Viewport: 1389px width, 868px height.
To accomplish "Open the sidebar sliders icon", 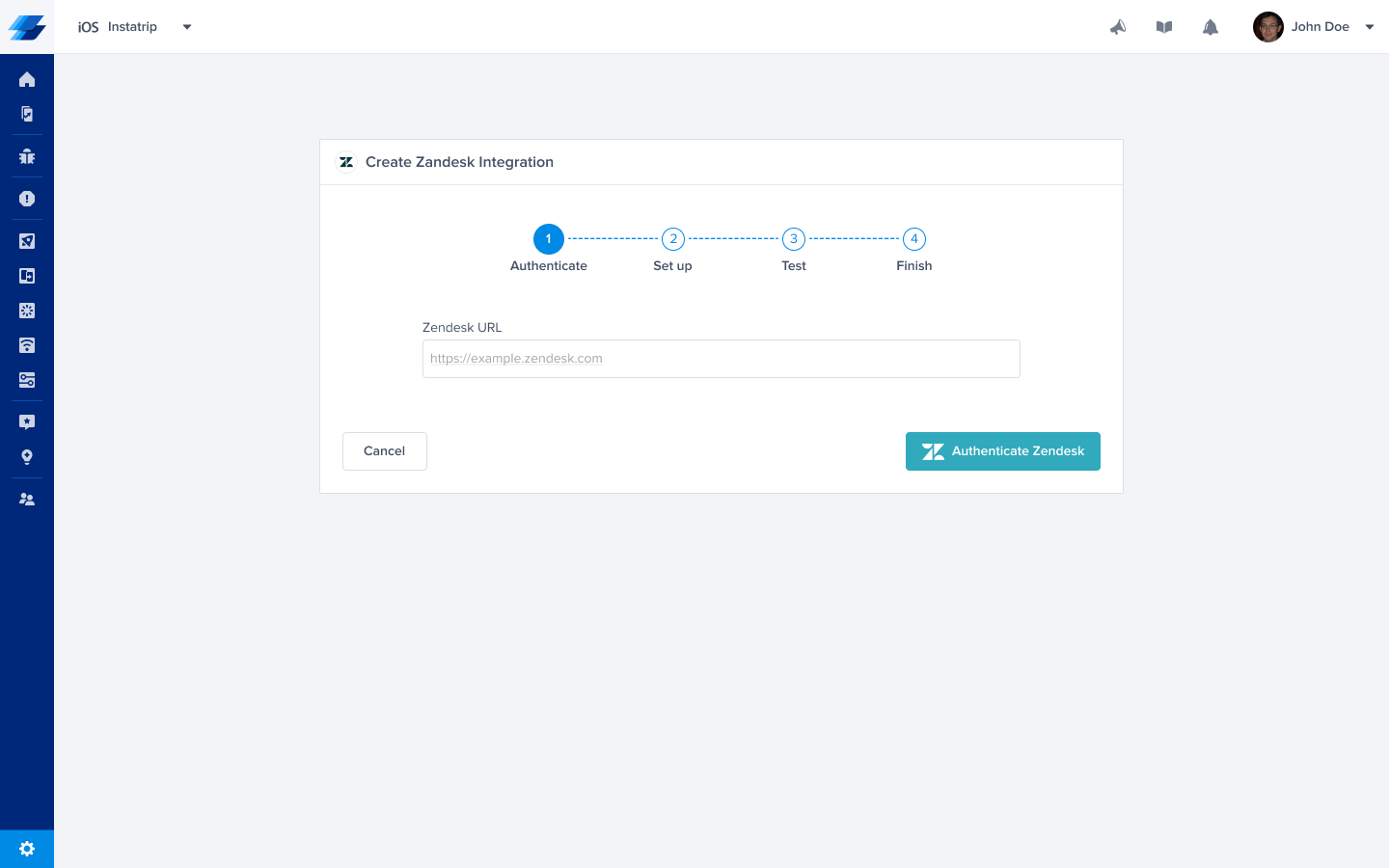I will (27, 380).
